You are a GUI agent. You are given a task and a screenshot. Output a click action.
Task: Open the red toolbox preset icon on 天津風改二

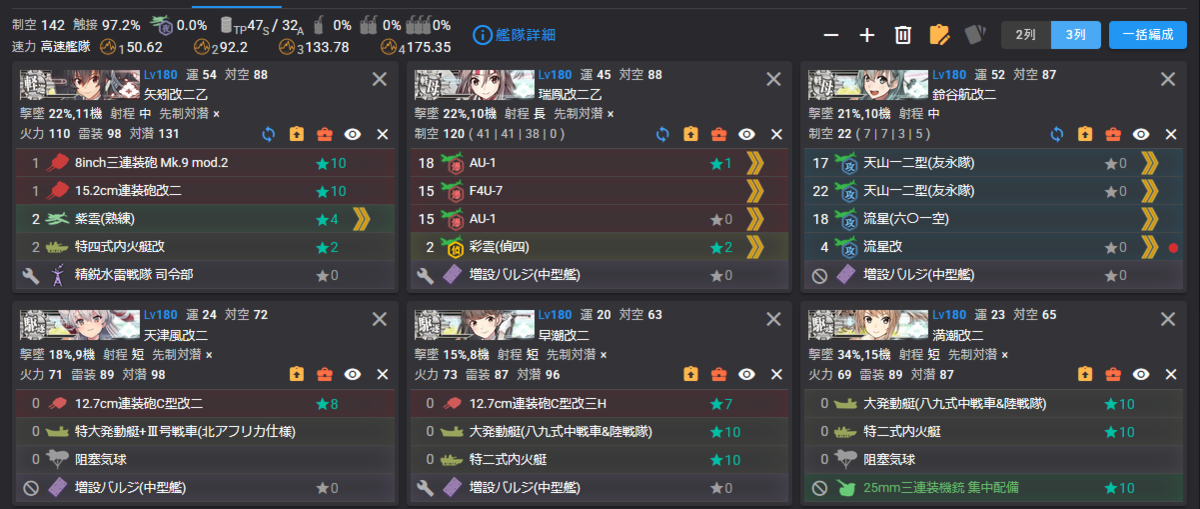(324, 374)
